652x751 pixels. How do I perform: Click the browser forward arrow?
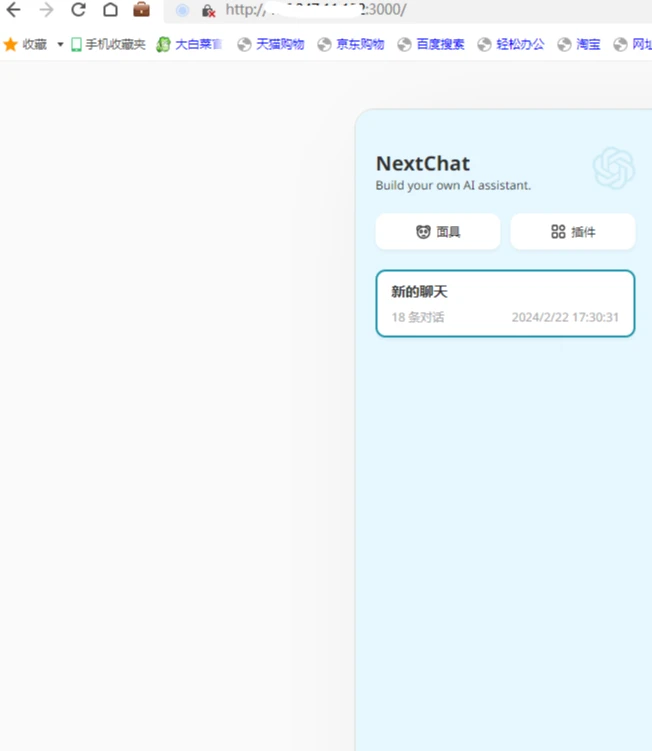[46, 10]
